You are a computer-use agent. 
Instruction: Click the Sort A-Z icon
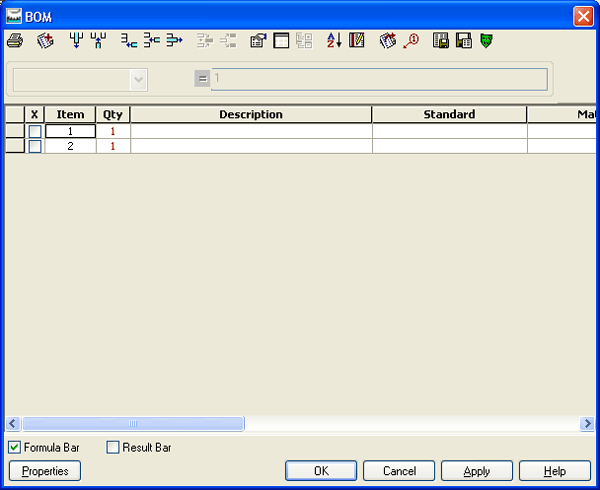(x=334, y=41)
